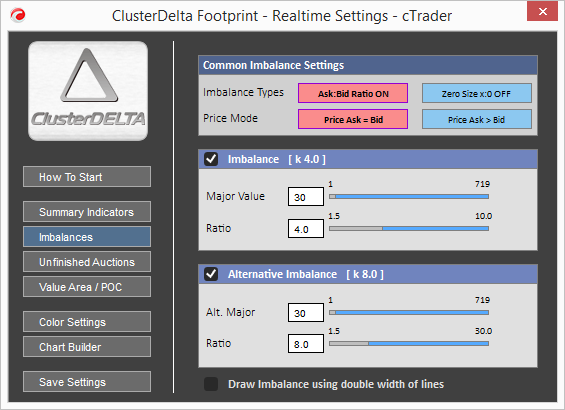Click the ClusterDELTA logo image

click(x=88, y=90)
